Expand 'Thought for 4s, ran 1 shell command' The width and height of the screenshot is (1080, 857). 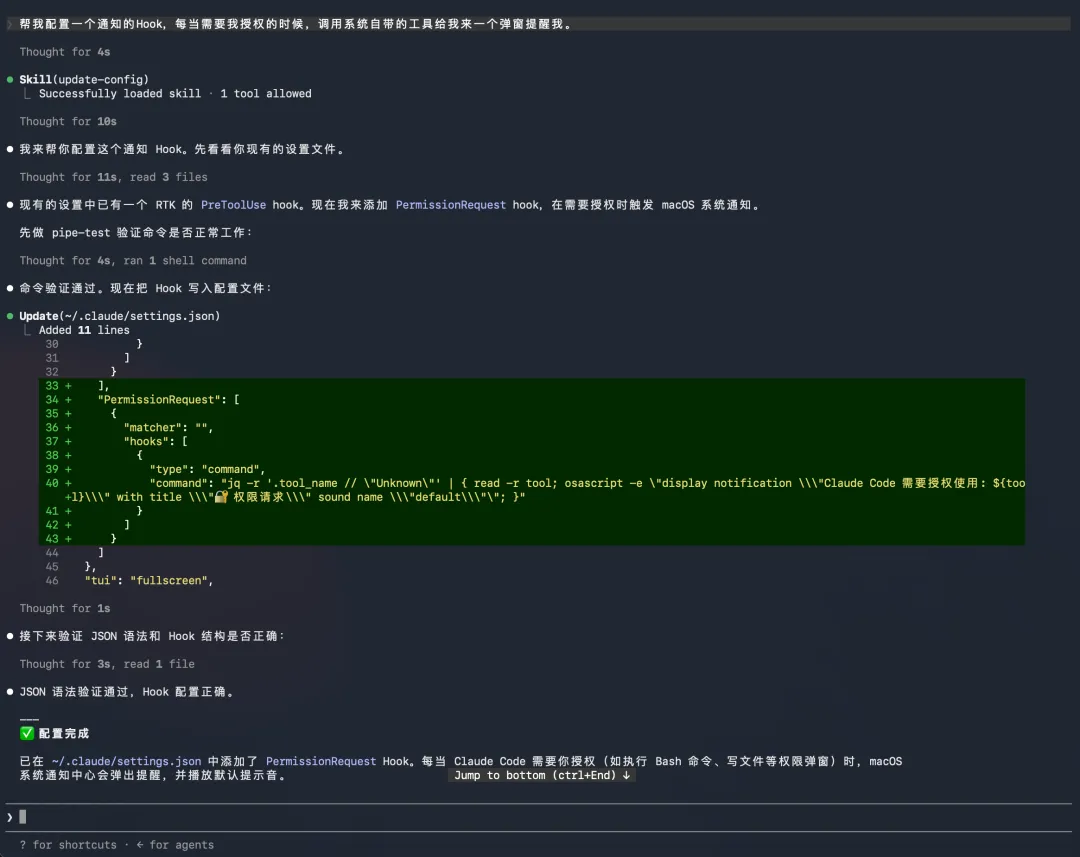pyautogui.click(x=133, y=260)
